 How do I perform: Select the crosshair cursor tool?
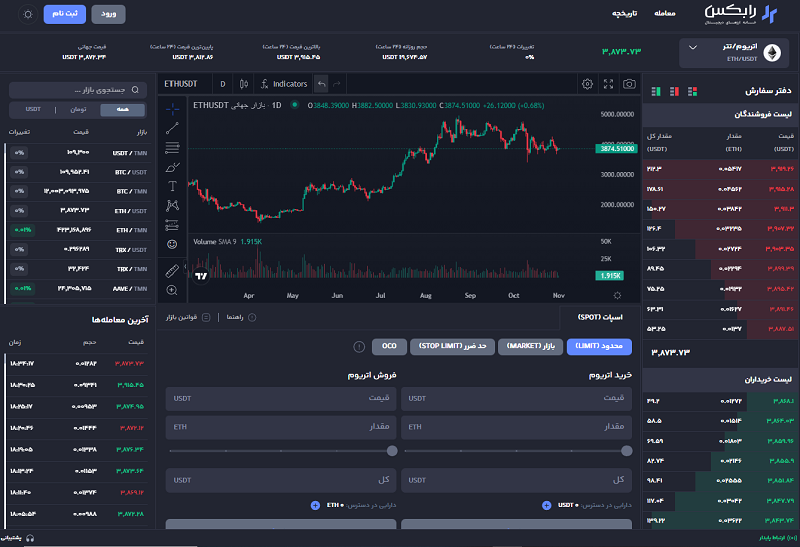[x=172, y=109]
